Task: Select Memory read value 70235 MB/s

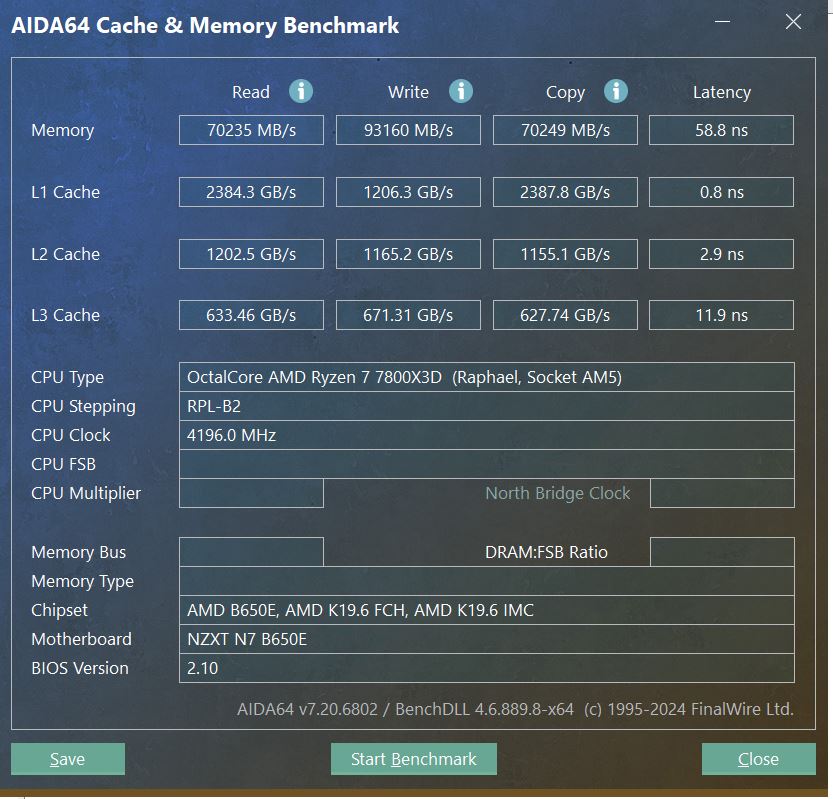Action: [251, 130]
